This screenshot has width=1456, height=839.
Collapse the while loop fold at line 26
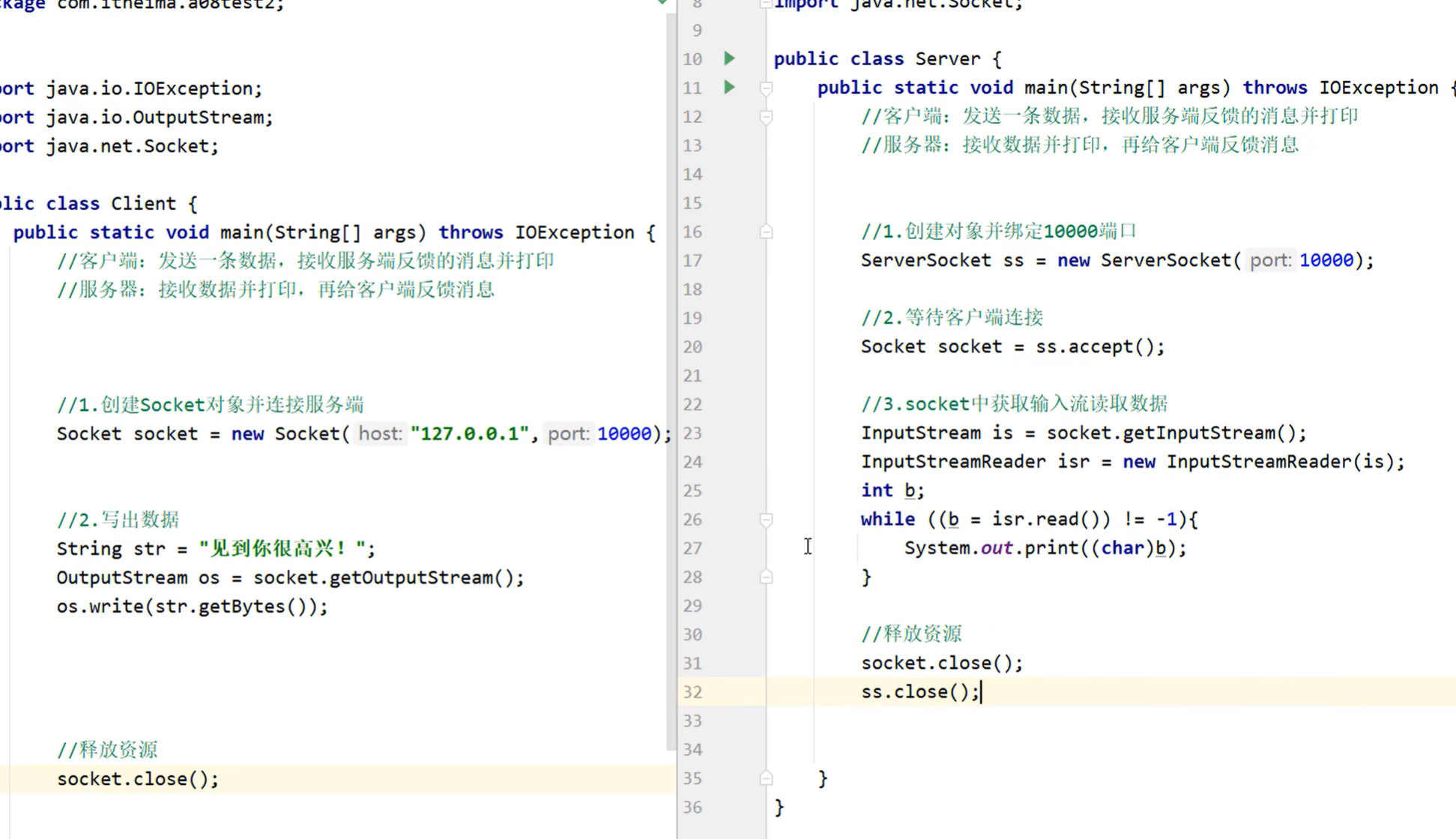coord(766,520)
